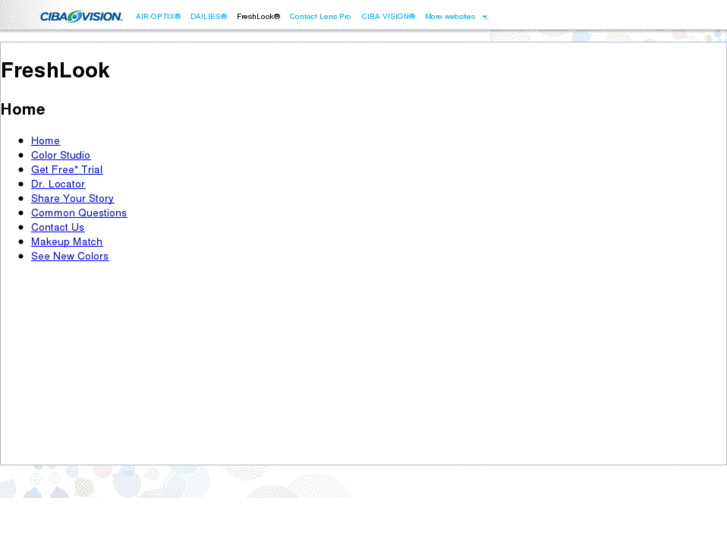727x545 pixels.
Task: Click See New Colors link
Action: (70, 256)
